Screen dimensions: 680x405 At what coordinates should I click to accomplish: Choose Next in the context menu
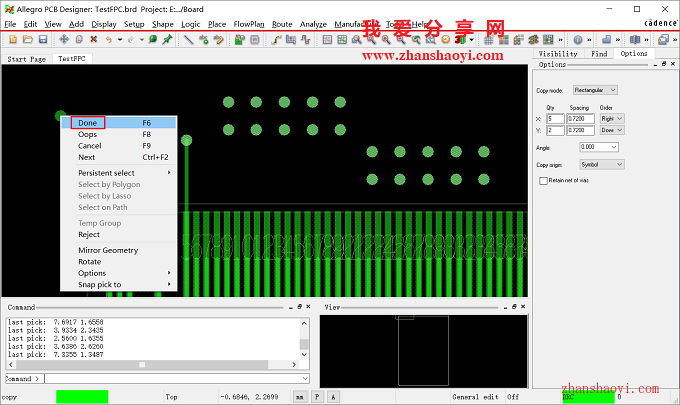click(x=118, y=157)
